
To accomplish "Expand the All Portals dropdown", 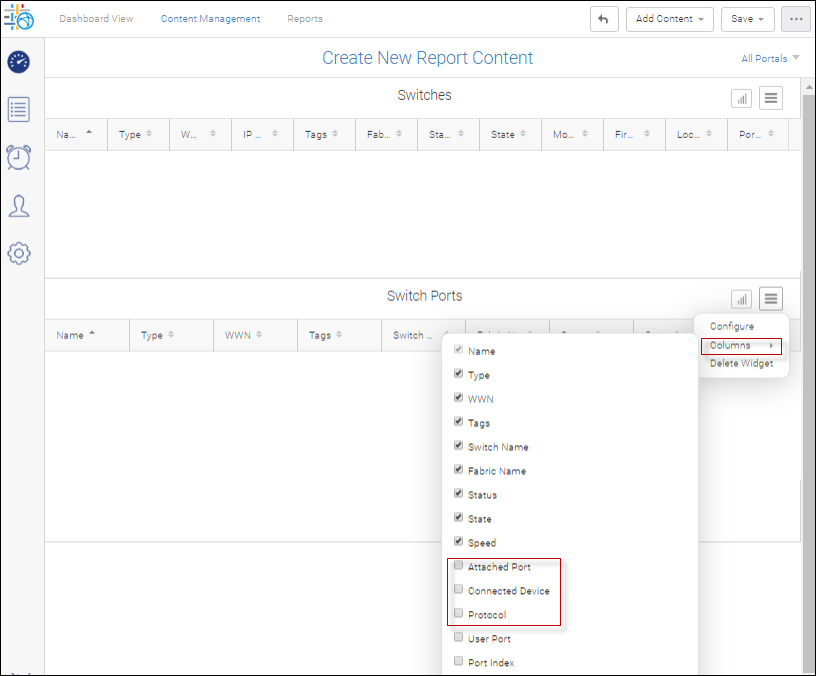I will (770, 59).
